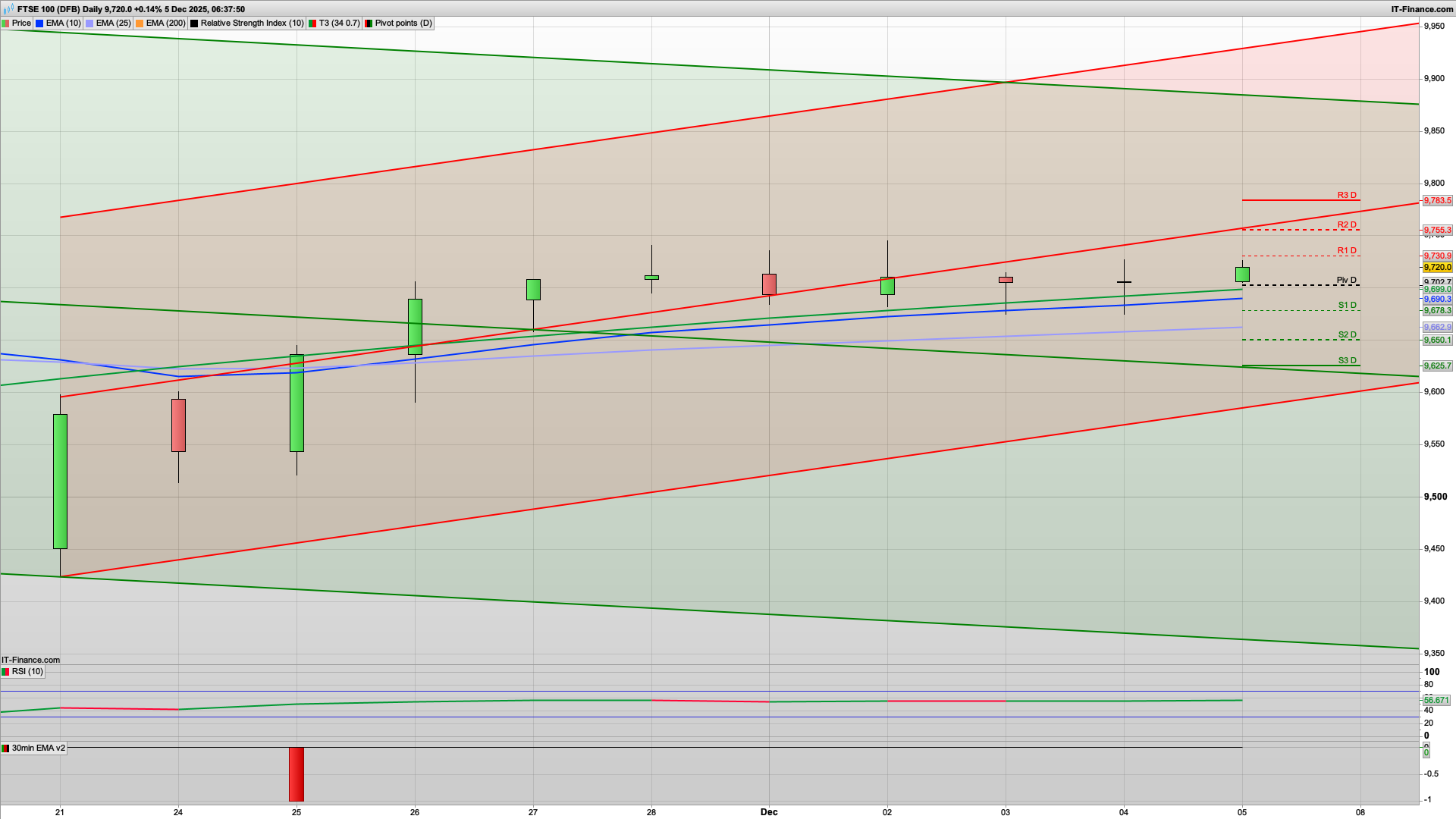Click the orange EMA (200) color swatch
Screen dimensions: 1456x819
pos(138,23)
